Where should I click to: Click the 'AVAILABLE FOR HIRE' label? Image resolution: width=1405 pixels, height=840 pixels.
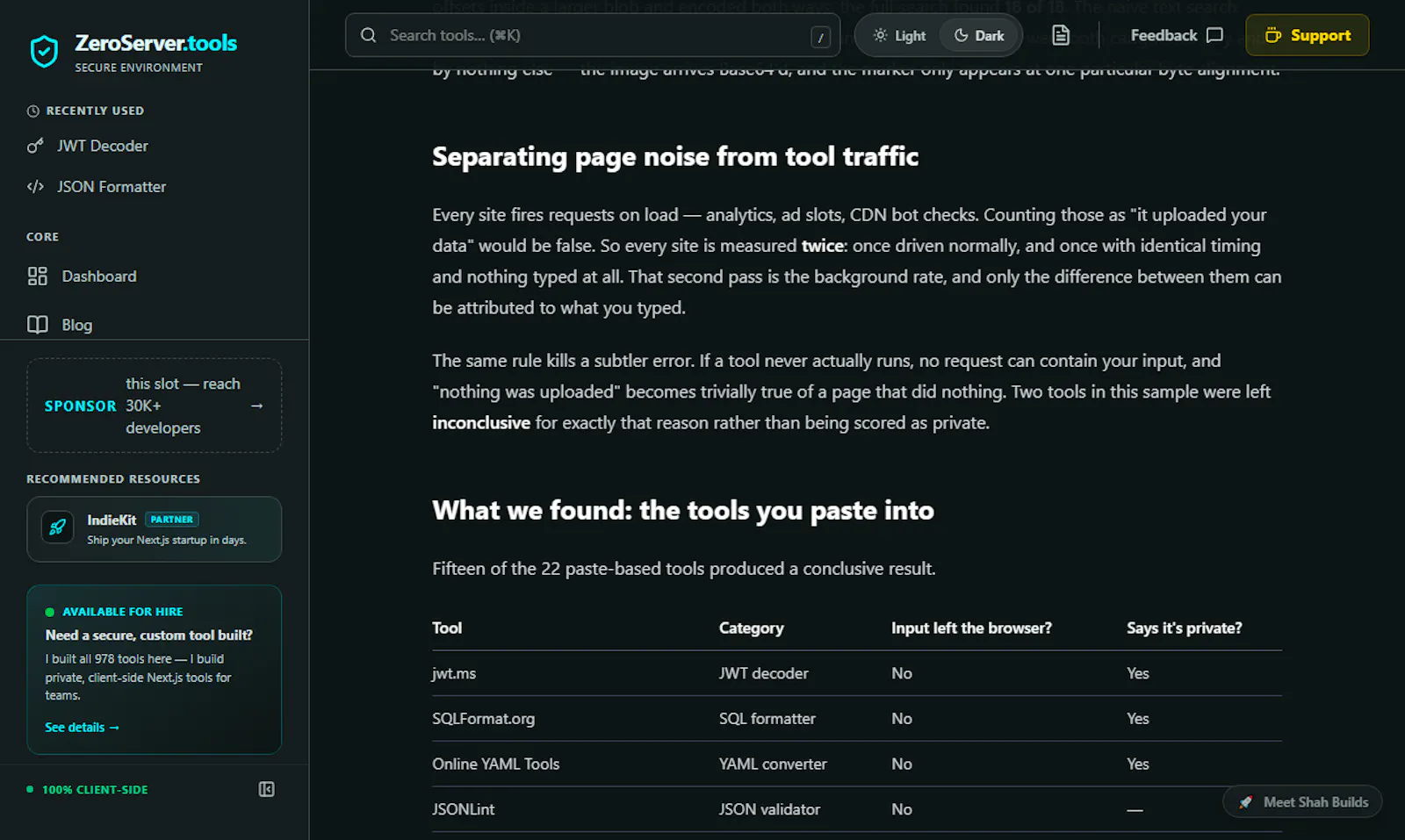coord(122,612)
